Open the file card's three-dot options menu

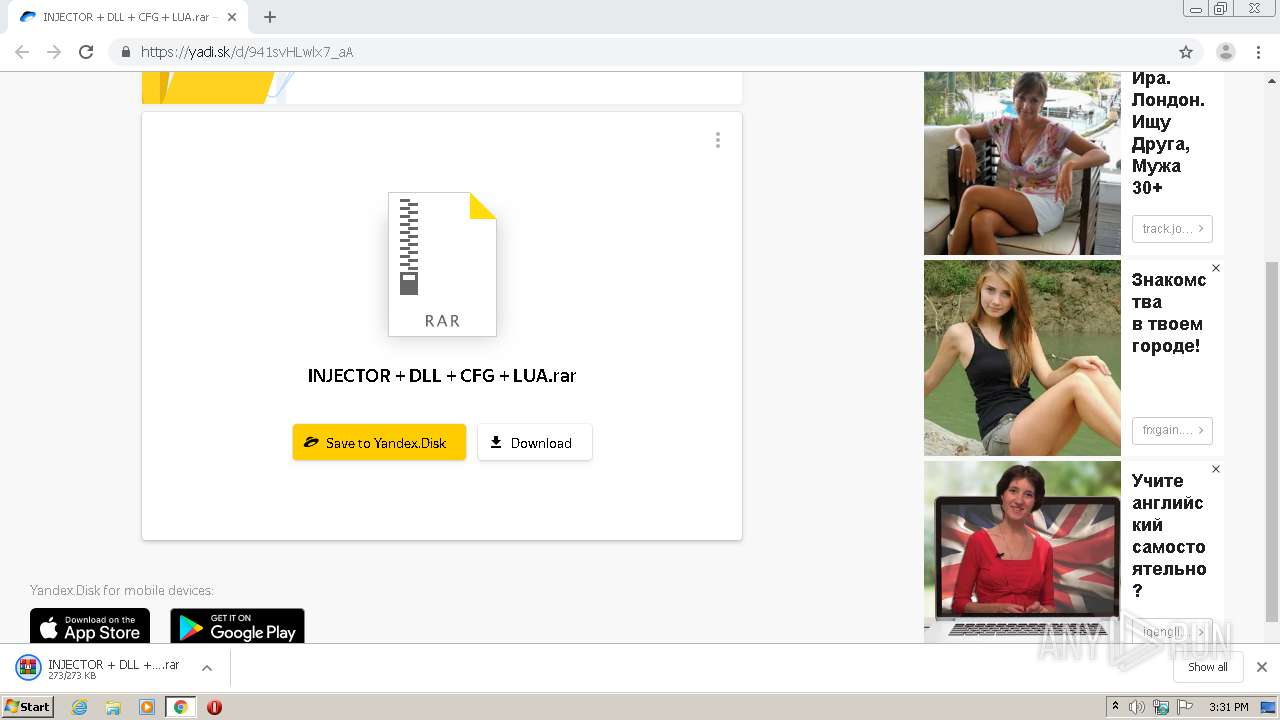[x=718, y=140]
